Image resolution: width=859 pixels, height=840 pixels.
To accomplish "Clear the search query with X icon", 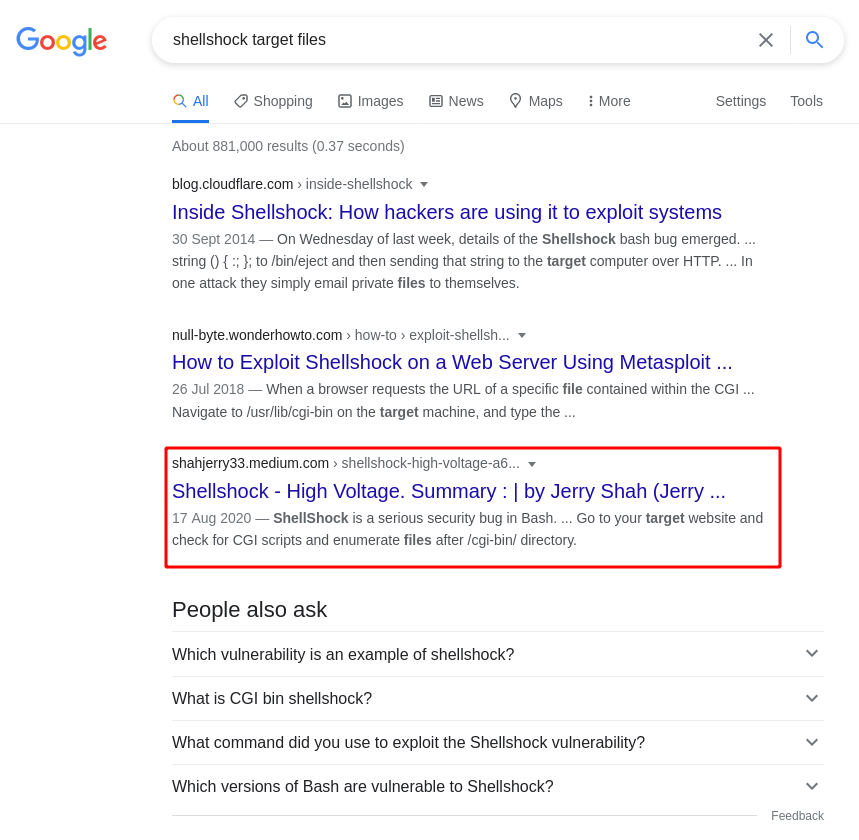I will pos(765,39).
